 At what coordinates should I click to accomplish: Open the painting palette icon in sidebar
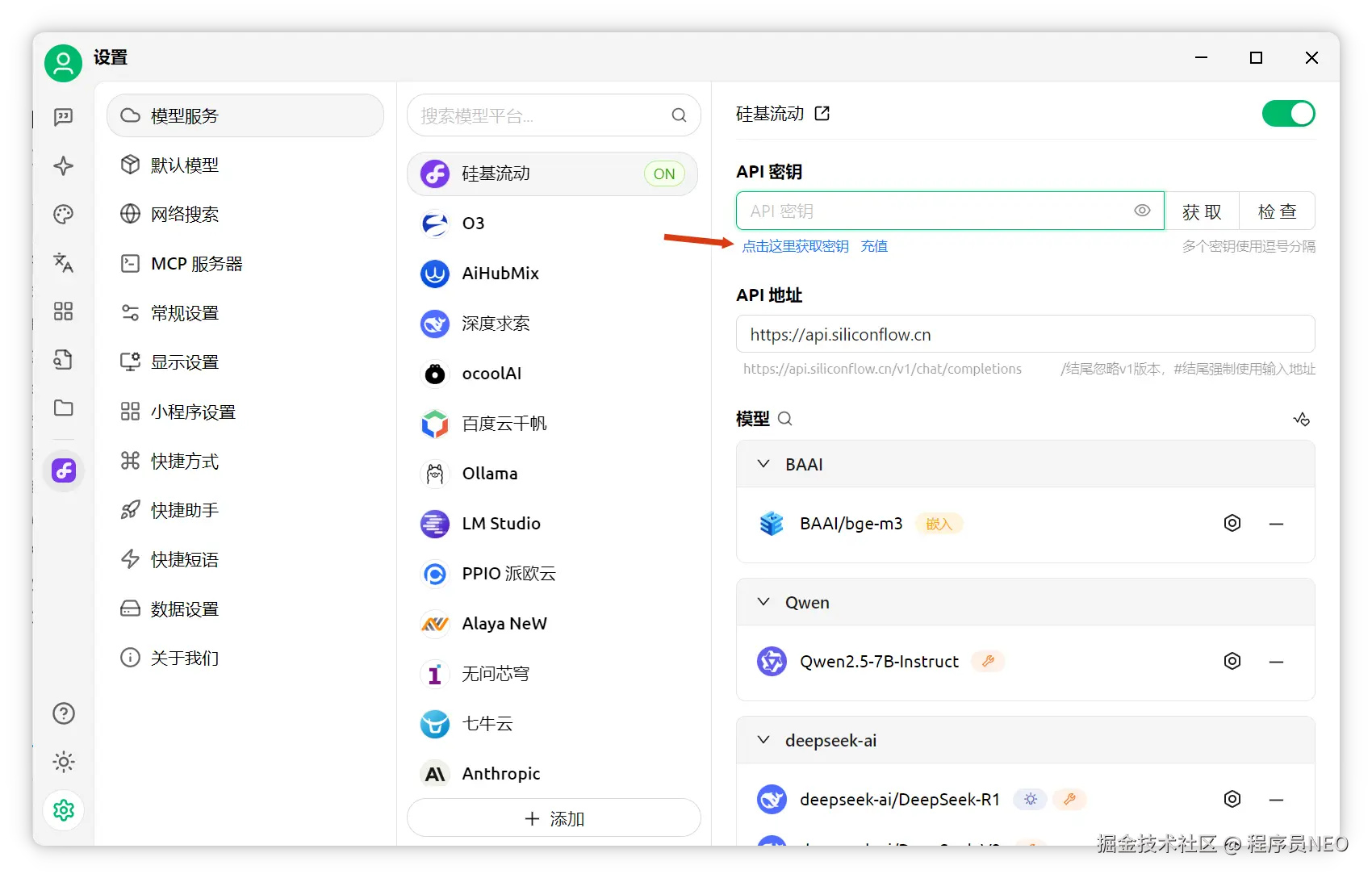[63, 214]
